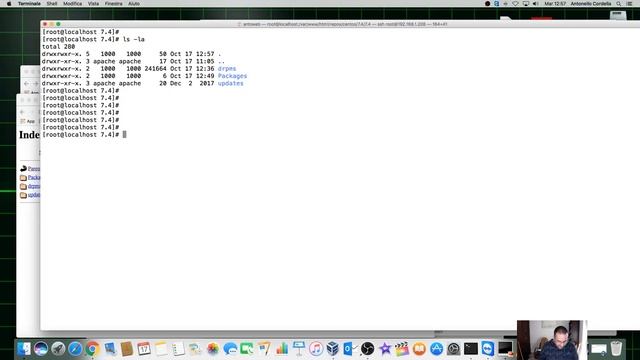Open VirtualBox in the Dock
640x360 pixels.
(333, 349)
